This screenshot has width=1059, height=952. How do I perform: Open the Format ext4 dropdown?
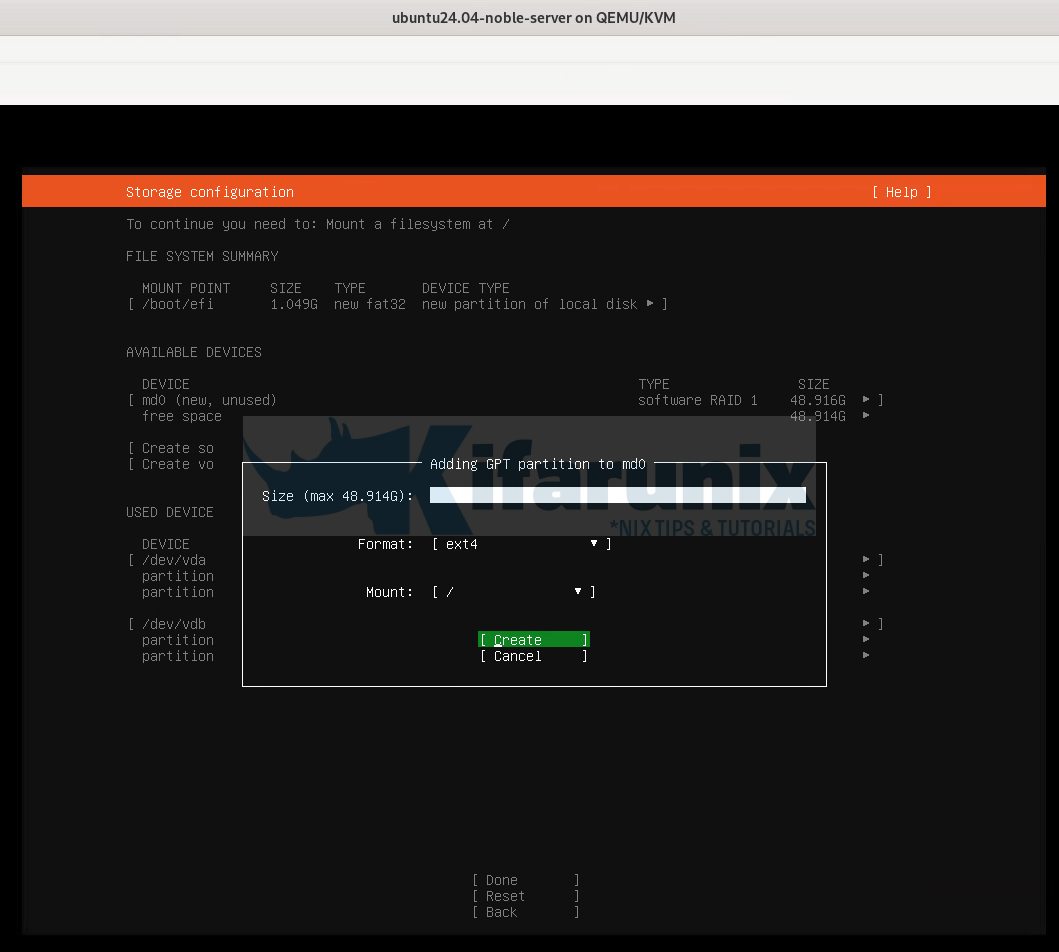[x=522, y=544]
